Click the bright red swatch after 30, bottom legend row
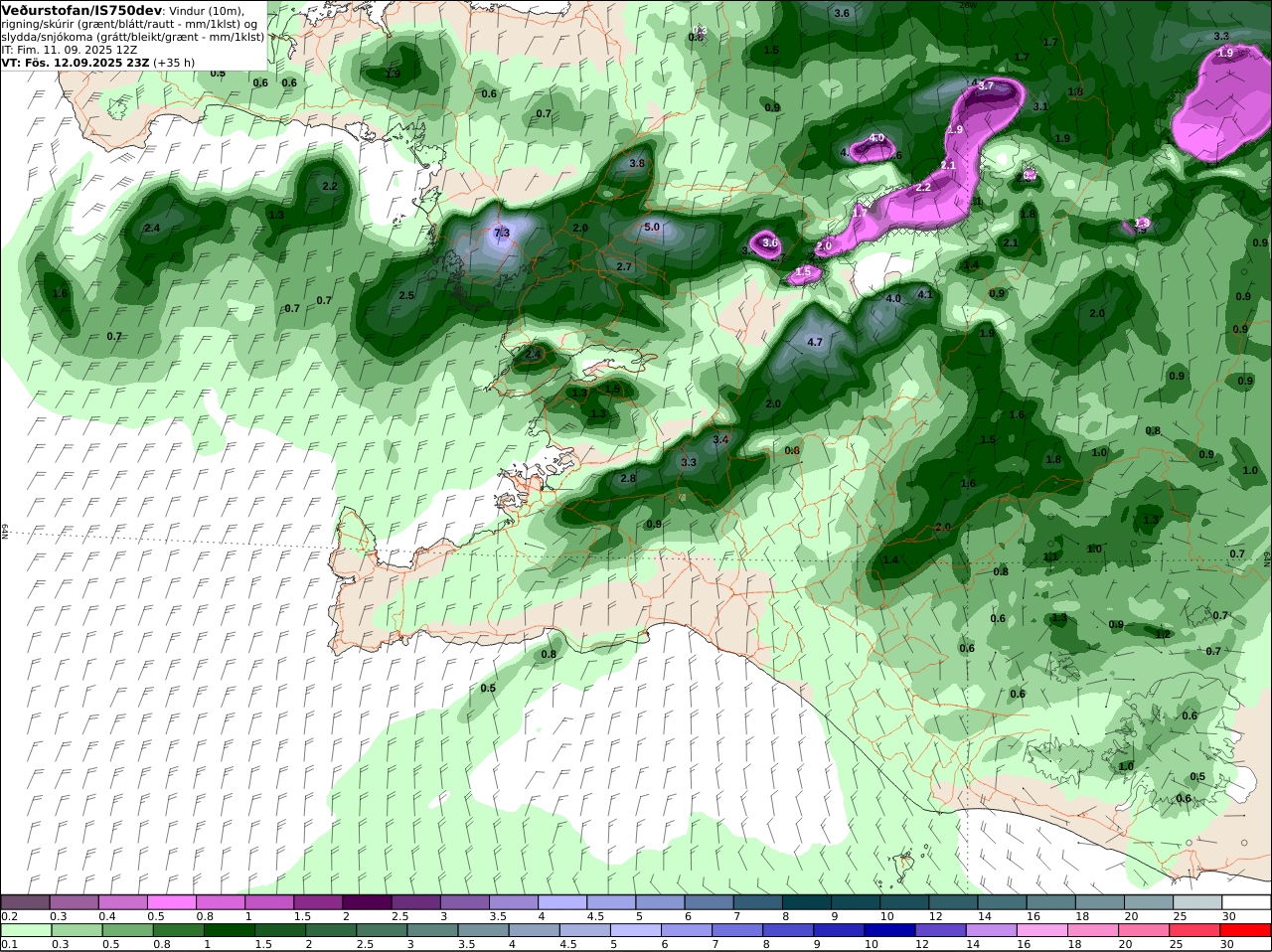The height and width of the screenshot is (952, 1272). [1247, 930]
